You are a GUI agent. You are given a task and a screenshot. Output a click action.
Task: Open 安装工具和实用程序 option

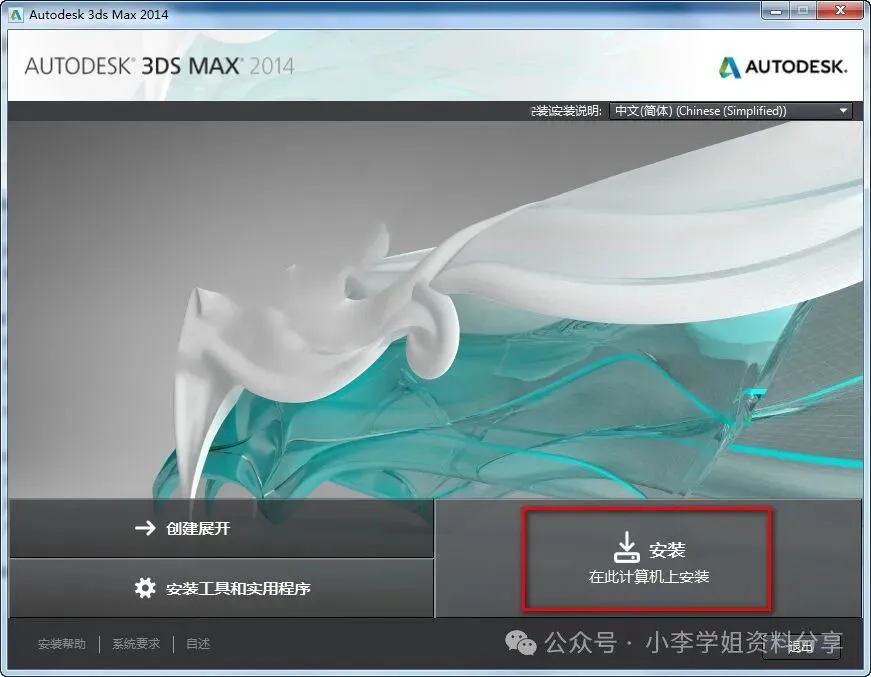[x=222, y=588]
